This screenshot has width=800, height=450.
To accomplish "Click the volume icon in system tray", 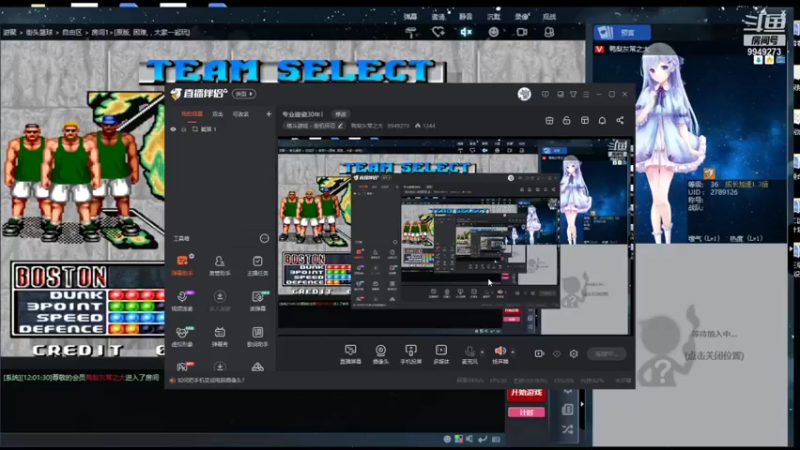I will coord(470,439).
